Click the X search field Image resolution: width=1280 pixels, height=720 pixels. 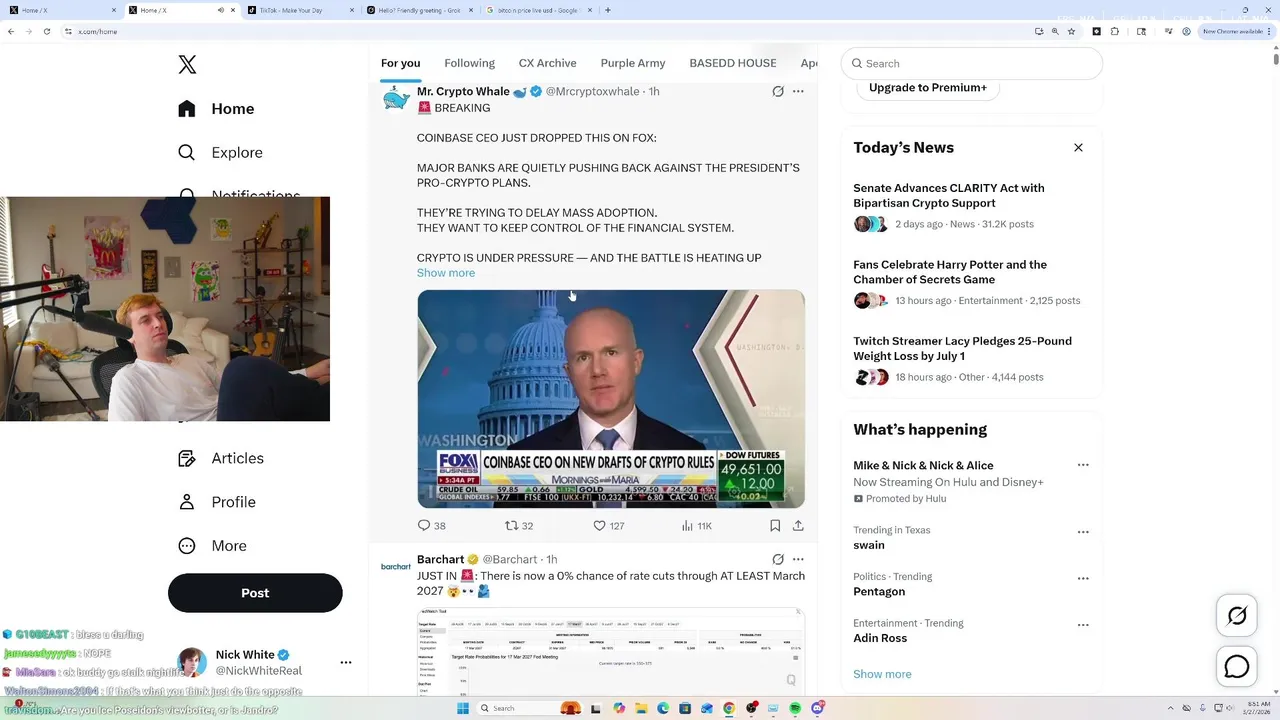pyautogui.click(x=972, y=63)
